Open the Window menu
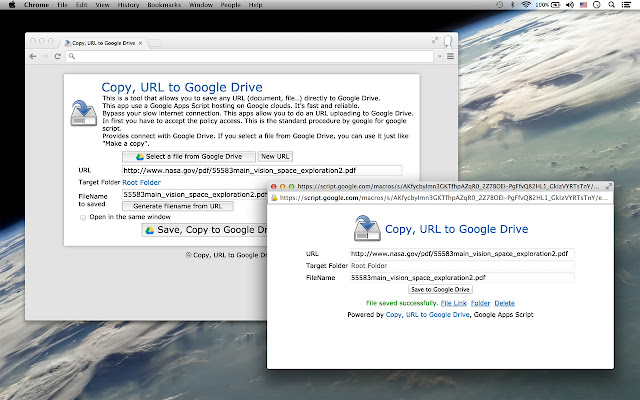Screen dimensions: 640x400 [x=201, y=5]
